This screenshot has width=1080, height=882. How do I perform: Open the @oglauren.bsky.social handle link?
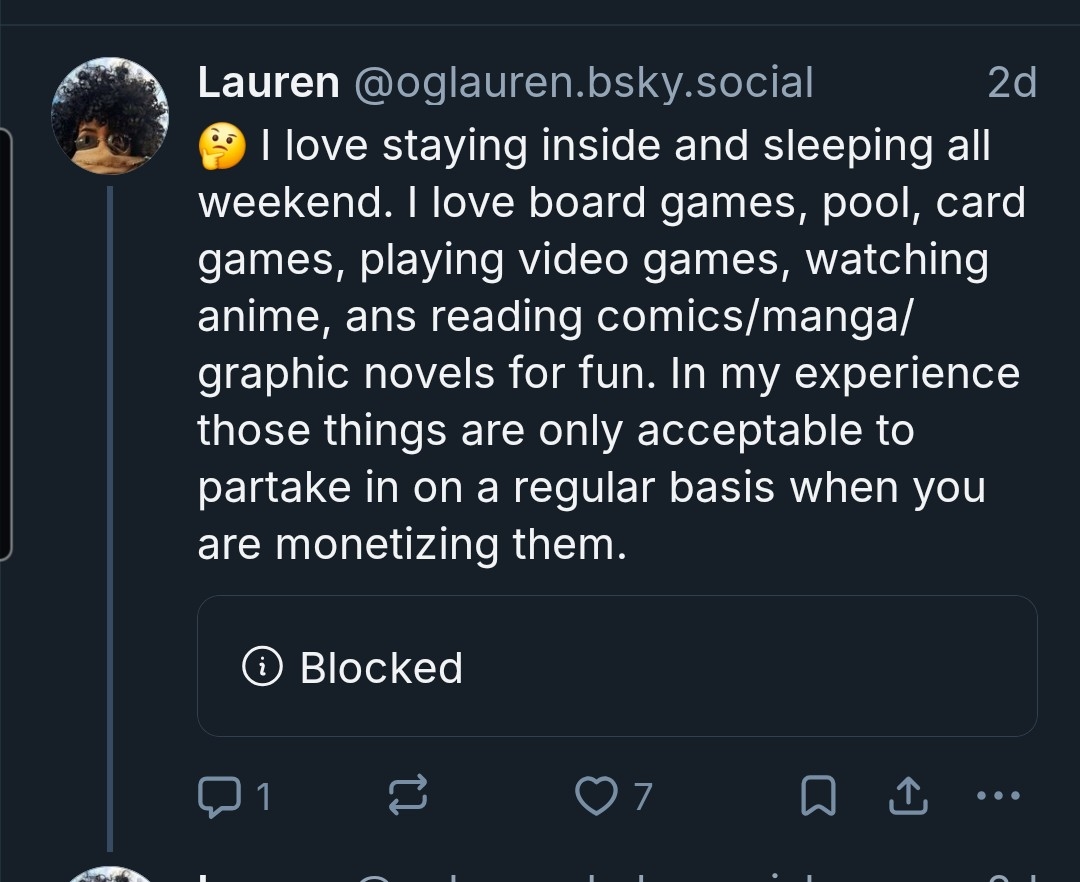(x=583, y=83)
